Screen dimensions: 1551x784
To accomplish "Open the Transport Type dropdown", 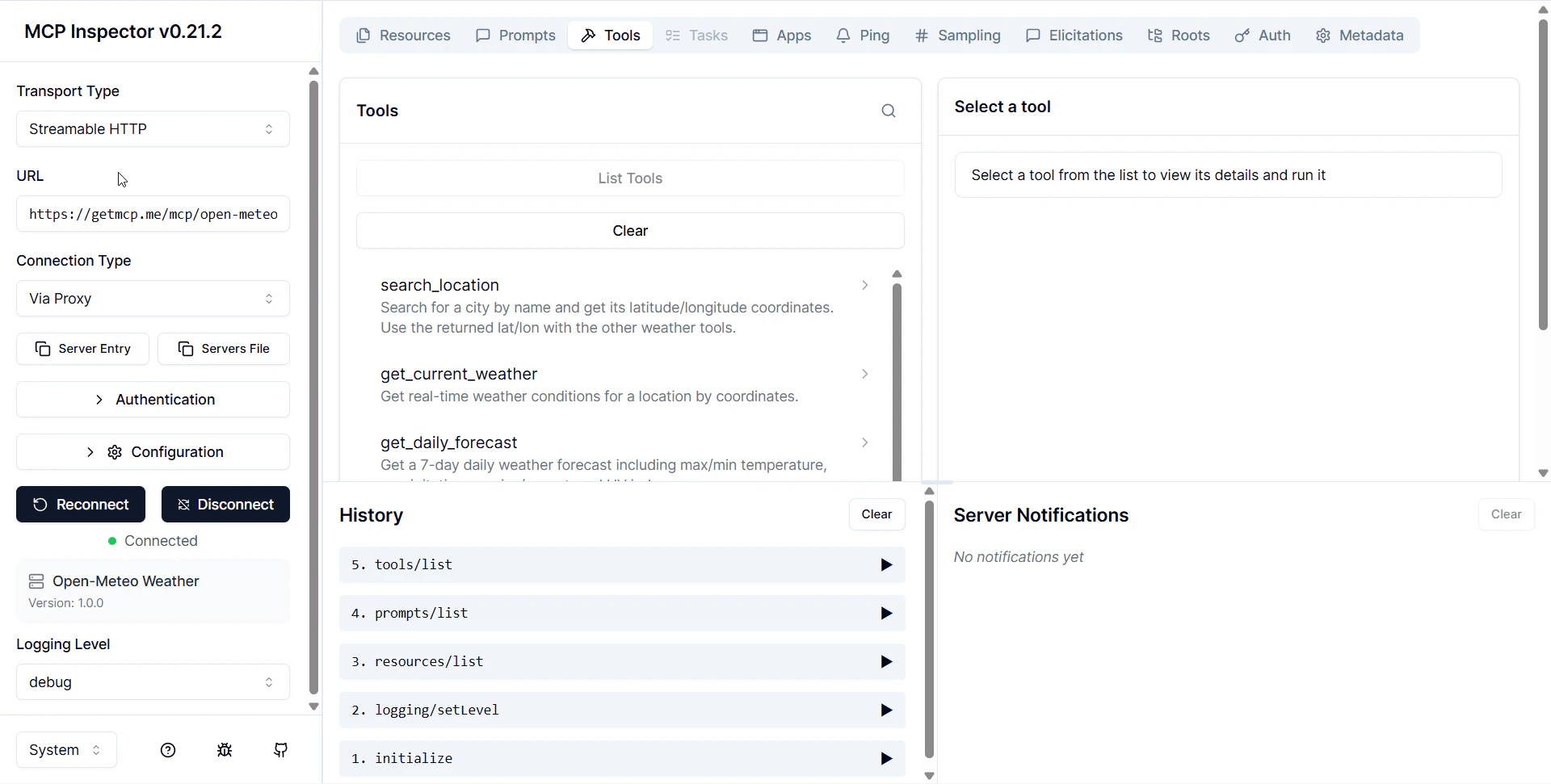I will tap(153, 129).
